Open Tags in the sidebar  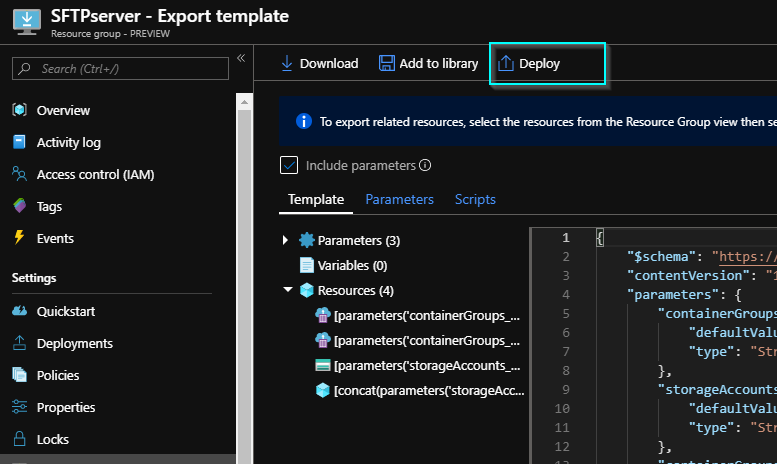pyautogui.click(x=49, y=207)
